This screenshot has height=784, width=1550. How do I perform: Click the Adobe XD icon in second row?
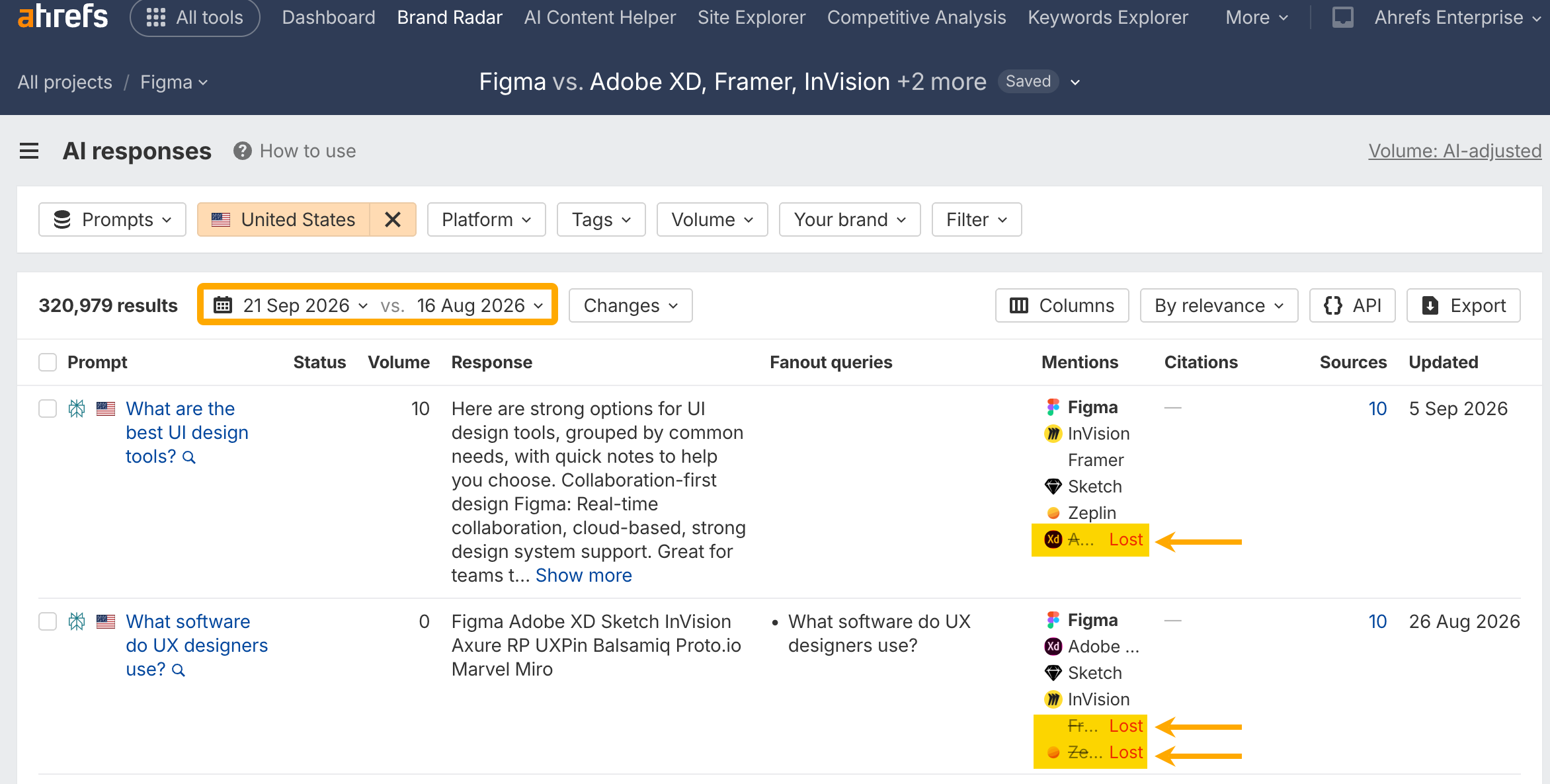(x=1053, y=647)
